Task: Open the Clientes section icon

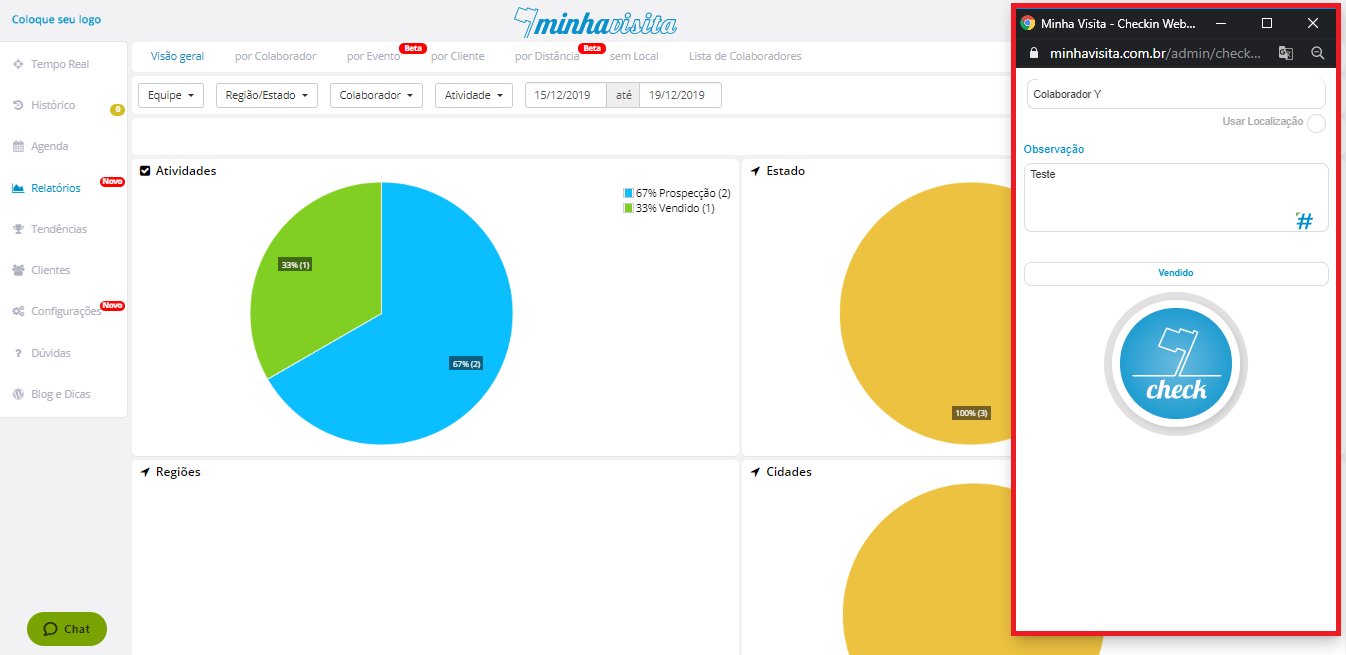Action: coord(18,270)
